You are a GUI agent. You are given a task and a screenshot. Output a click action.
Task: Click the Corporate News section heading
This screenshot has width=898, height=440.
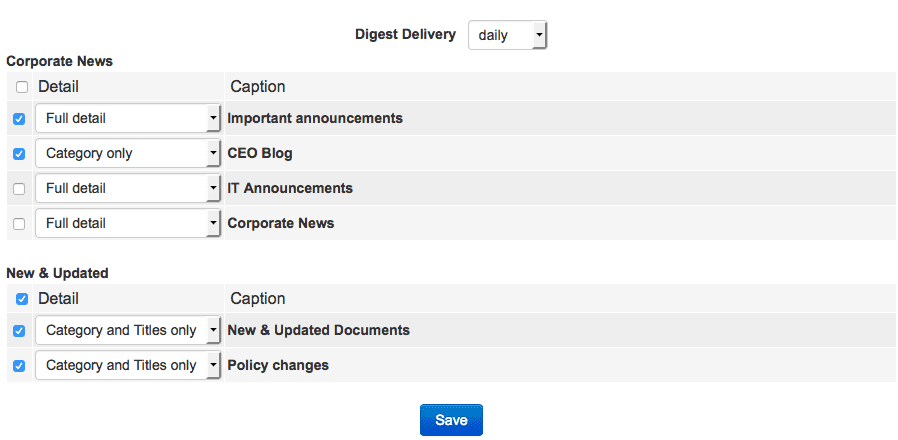(60, 61)
